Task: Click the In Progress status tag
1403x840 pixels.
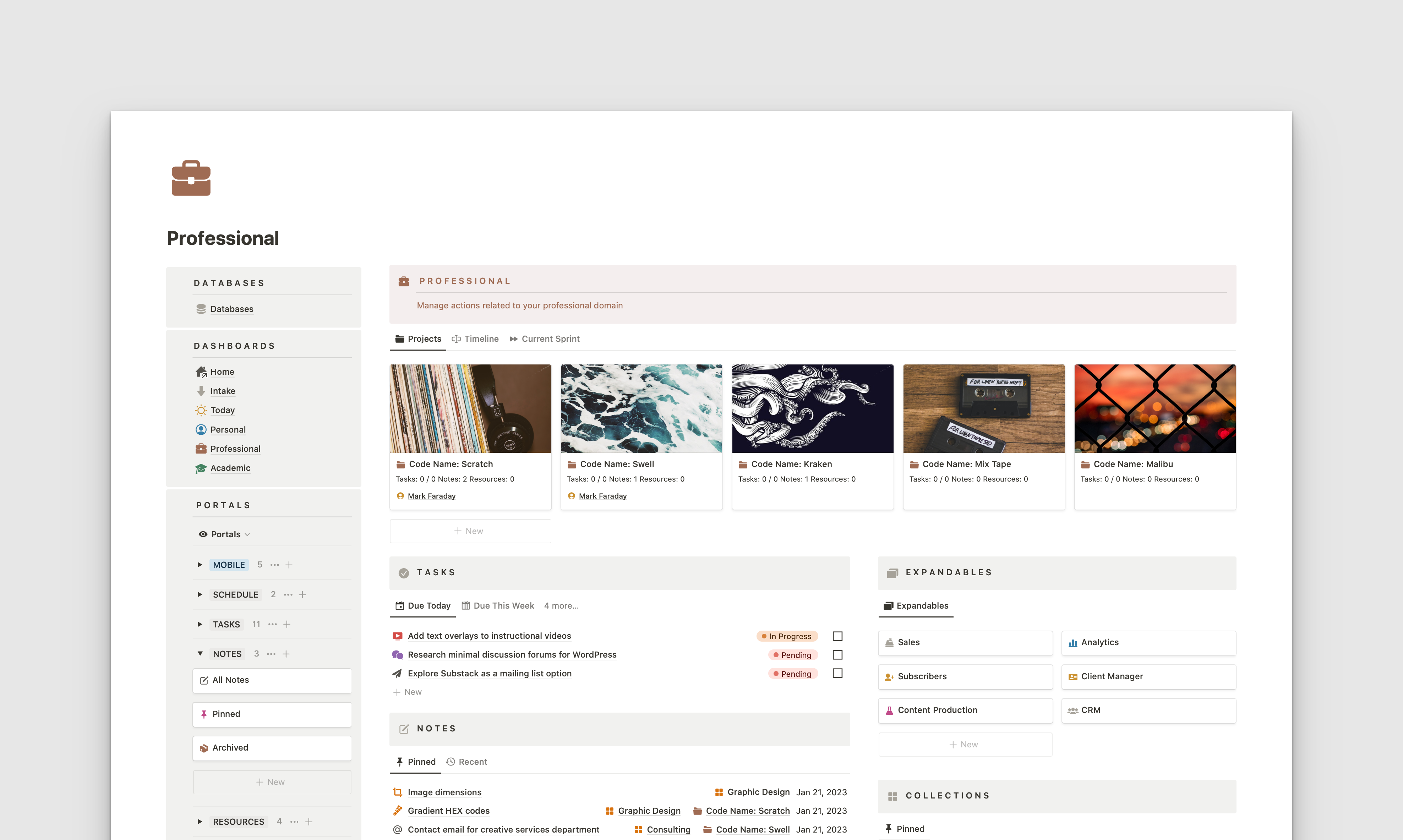Action: (x=787, y=636)
